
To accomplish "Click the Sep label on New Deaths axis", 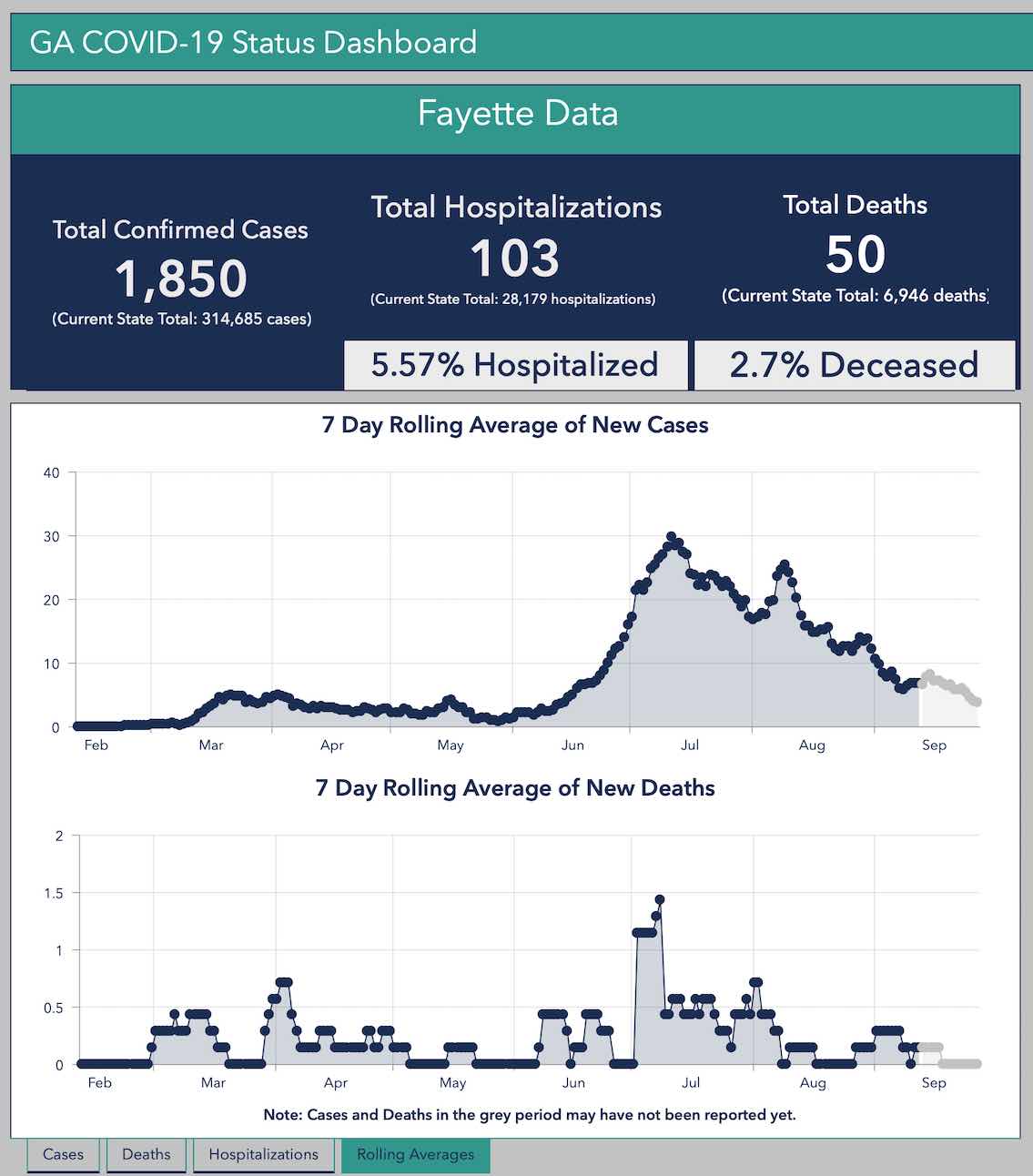I will (x=934, y=1082).
